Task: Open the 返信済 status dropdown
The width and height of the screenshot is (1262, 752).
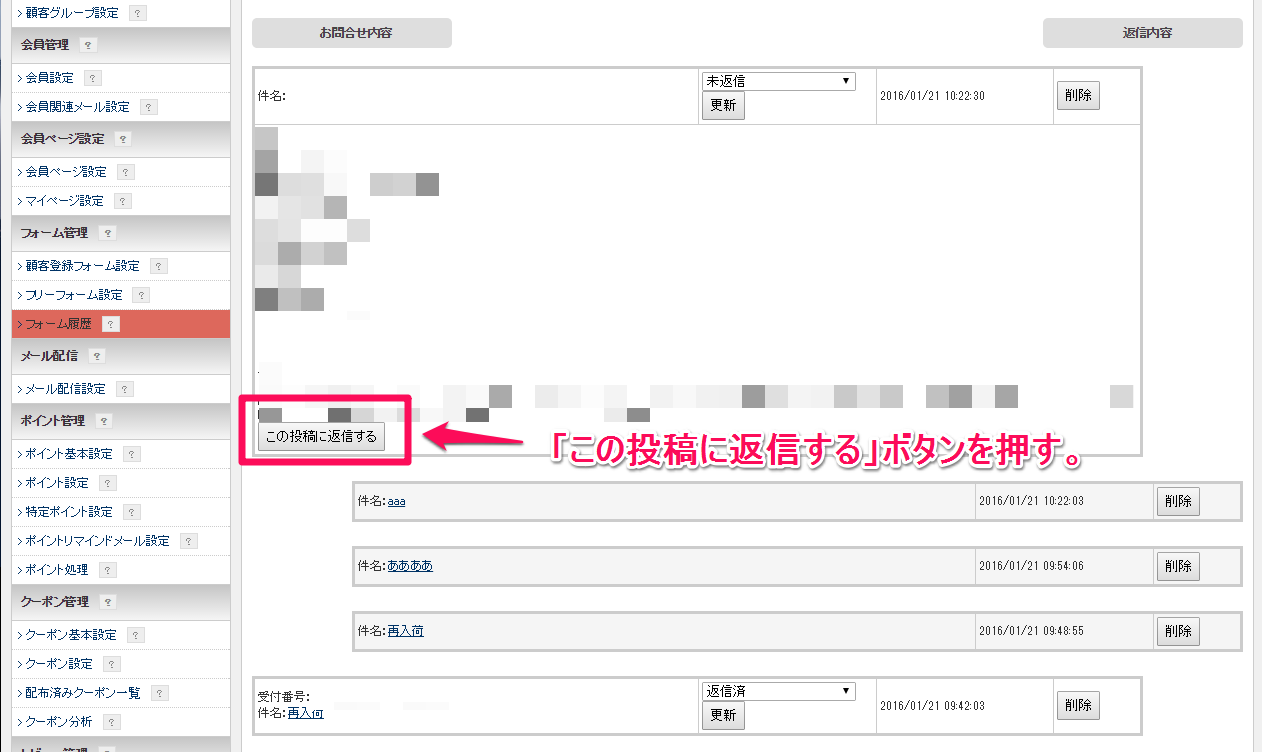Action: (778, 691)
